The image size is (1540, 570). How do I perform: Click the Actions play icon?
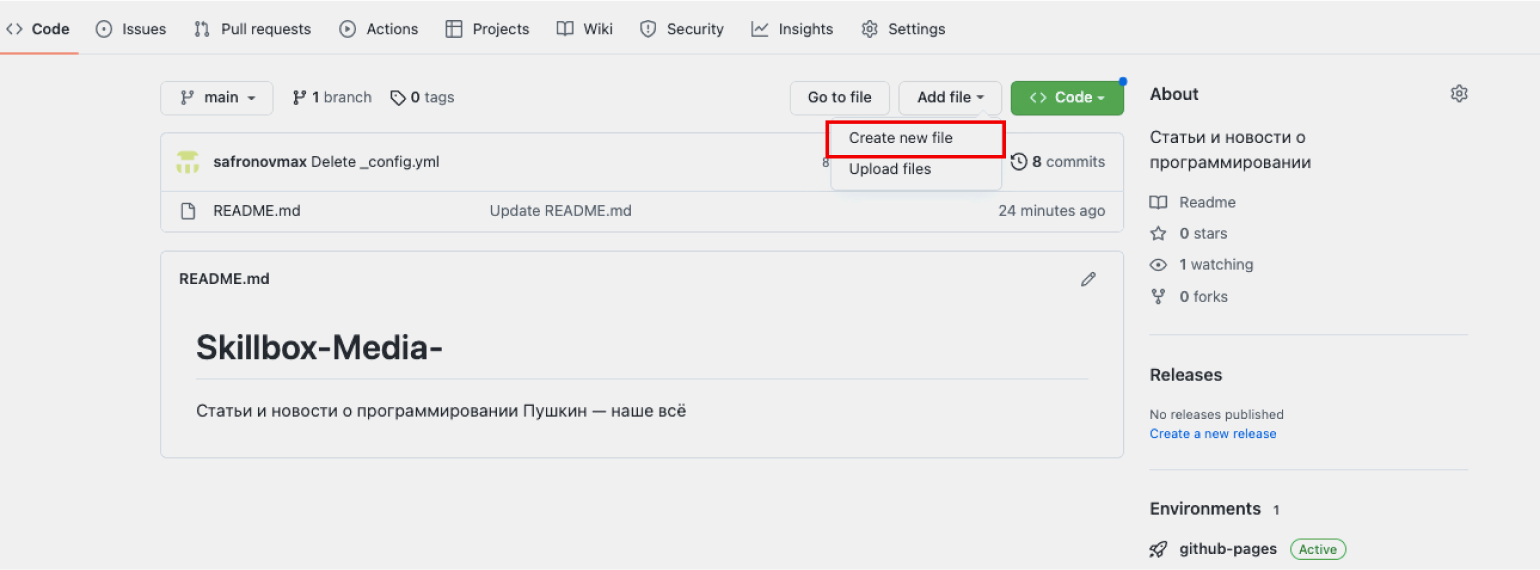(348, 29)
